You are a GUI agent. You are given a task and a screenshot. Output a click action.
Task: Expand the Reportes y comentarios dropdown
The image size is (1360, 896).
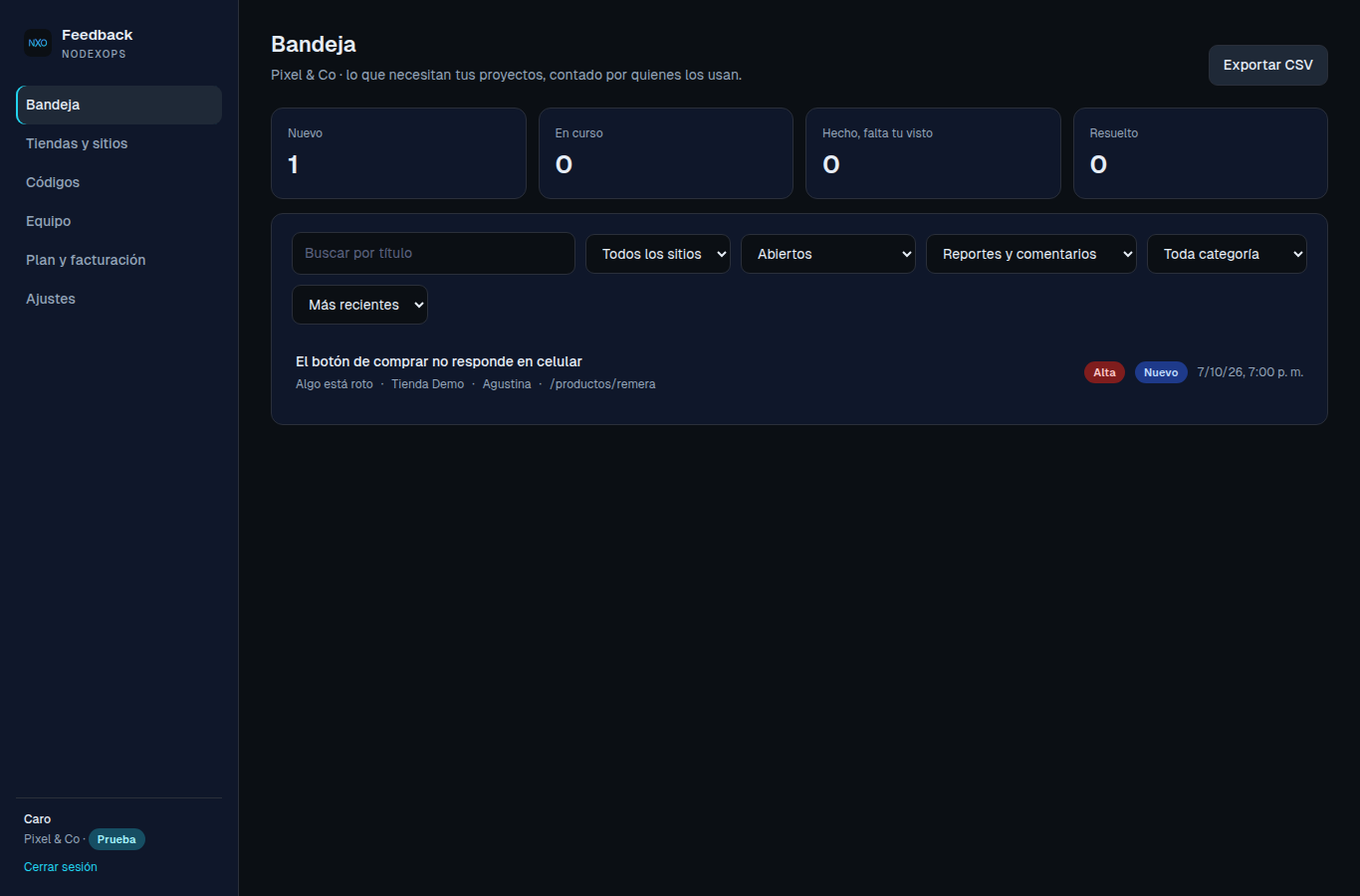[1031, 254]
